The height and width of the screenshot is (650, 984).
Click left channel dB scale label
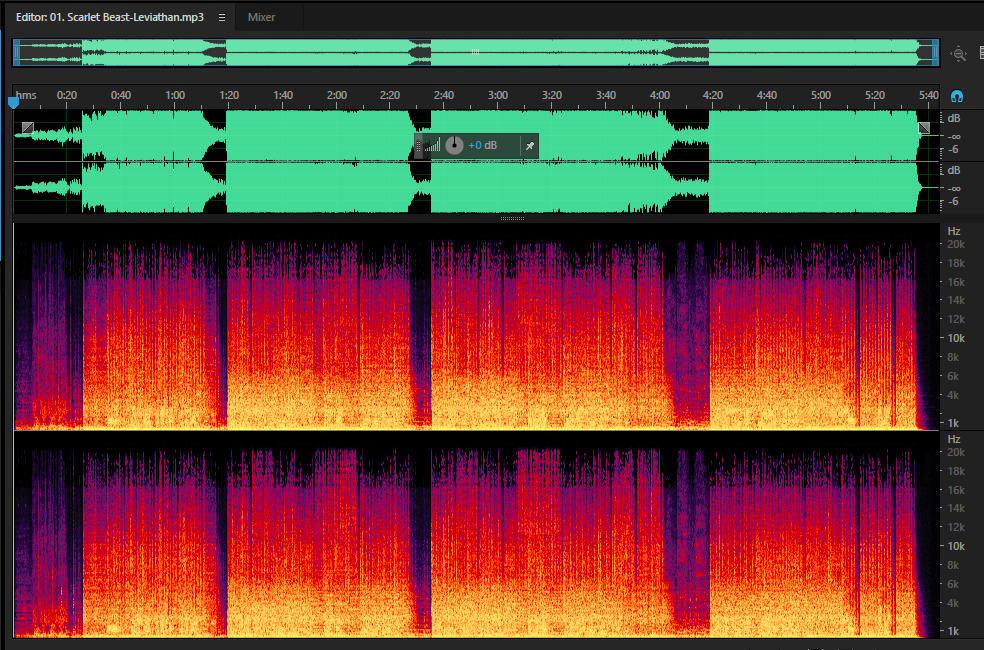pos(954,119)
